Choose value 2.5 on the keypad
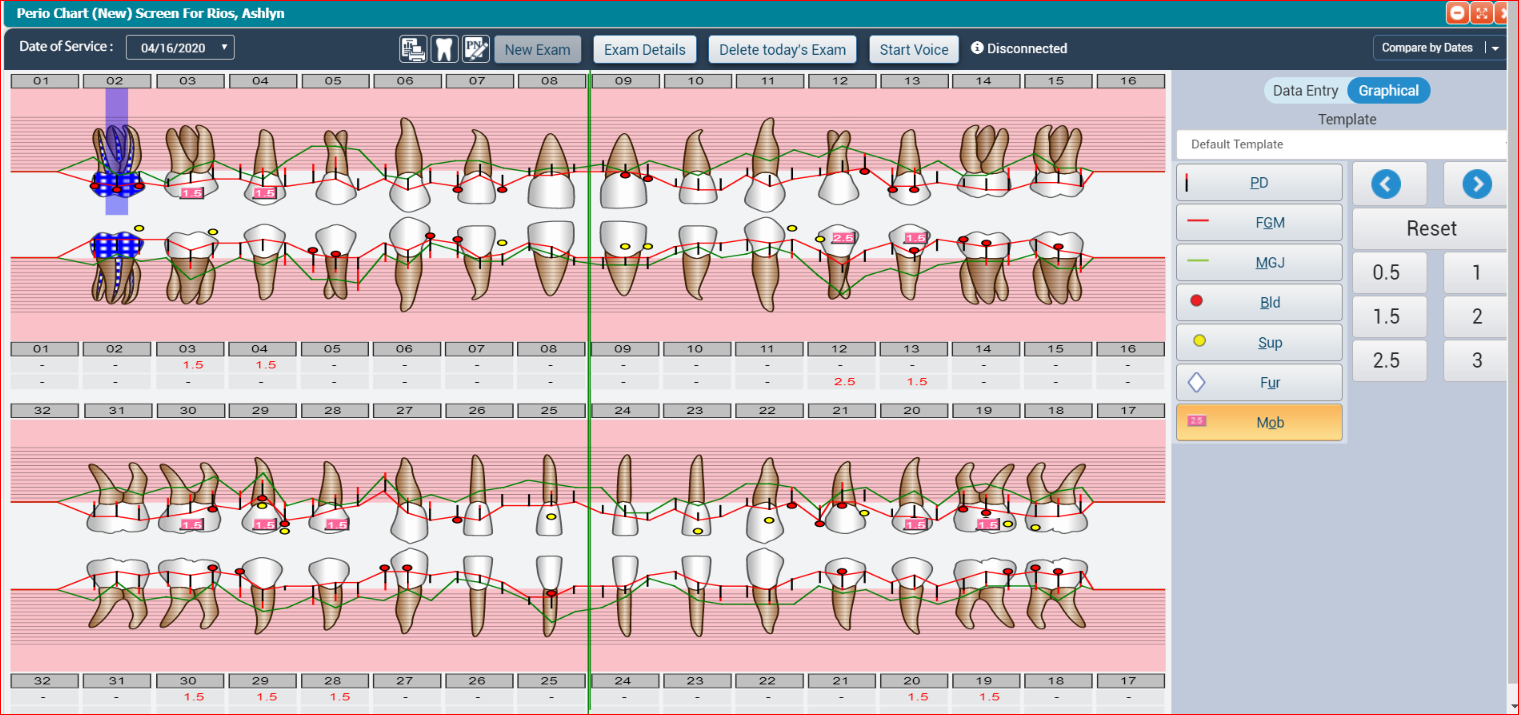The height and width of the screenshot is (715, 1519). 1385,361
